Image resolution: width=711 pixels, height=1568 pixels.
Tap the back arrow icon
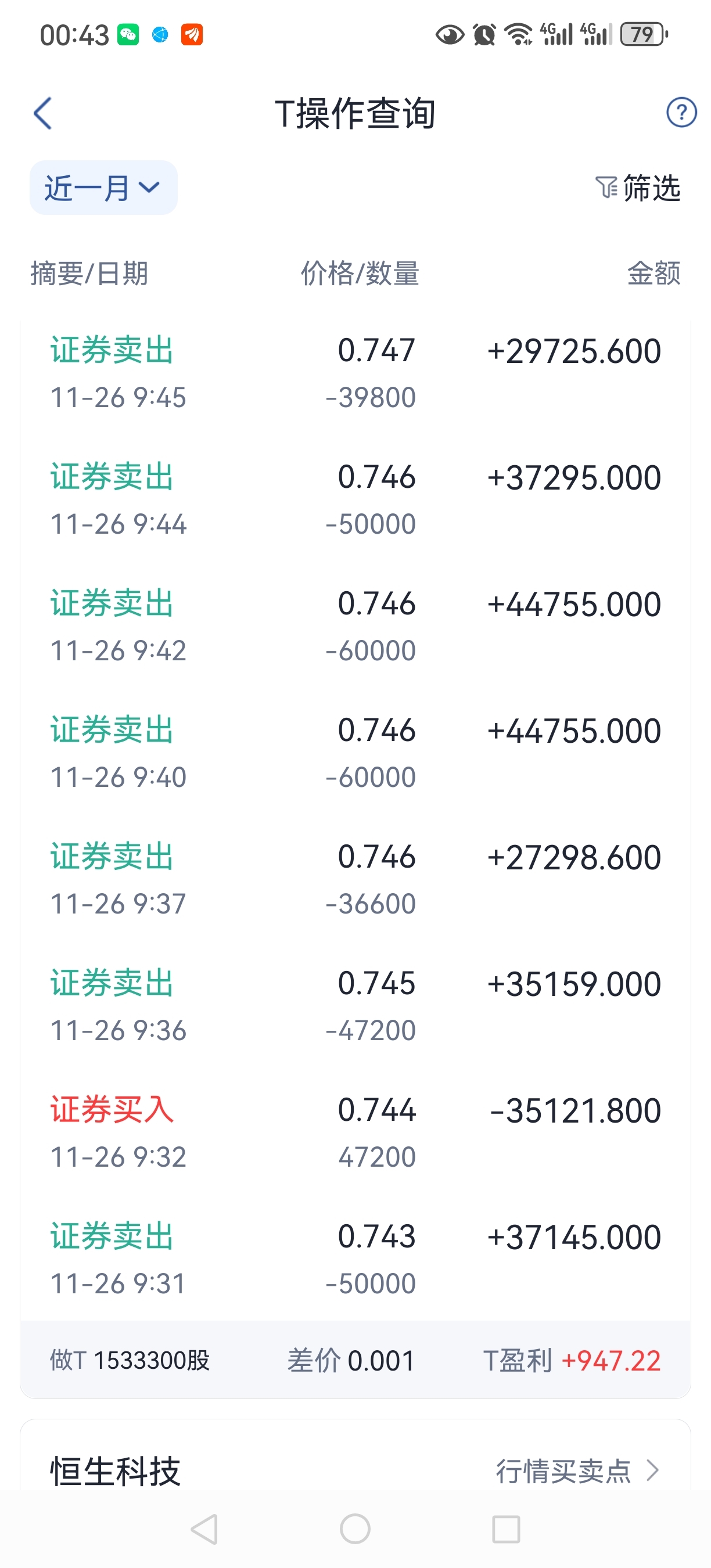click(x=42, y=113)
